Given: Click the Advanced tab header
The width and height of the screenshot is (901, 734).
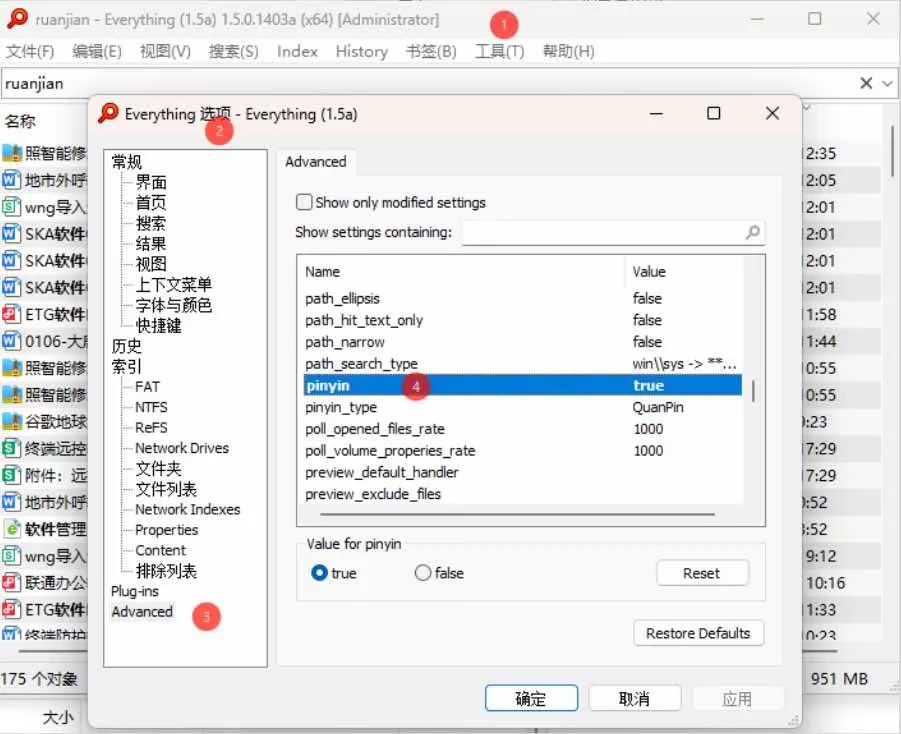Looking at the screenshot, I should 315,162.
